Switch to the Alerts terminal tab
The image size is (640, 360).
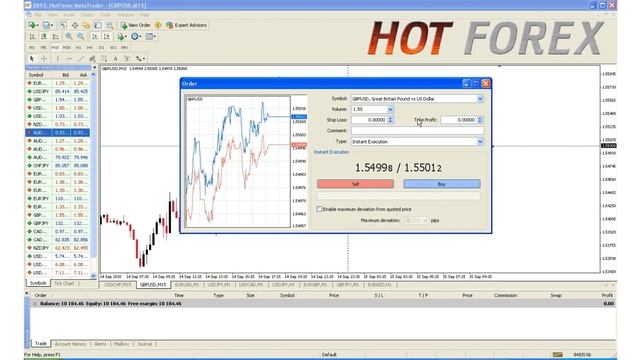coord(100,344)
